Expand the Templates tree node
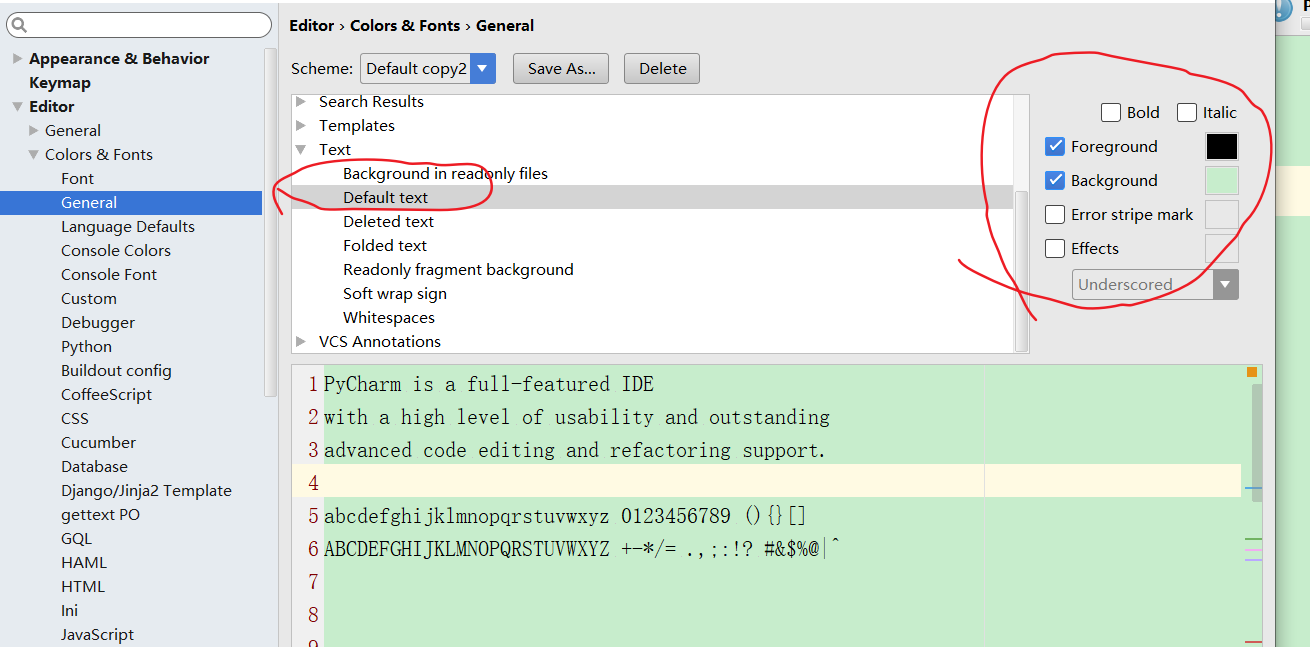Viewport: 1310px width, 647px height. tap(302, 125)
